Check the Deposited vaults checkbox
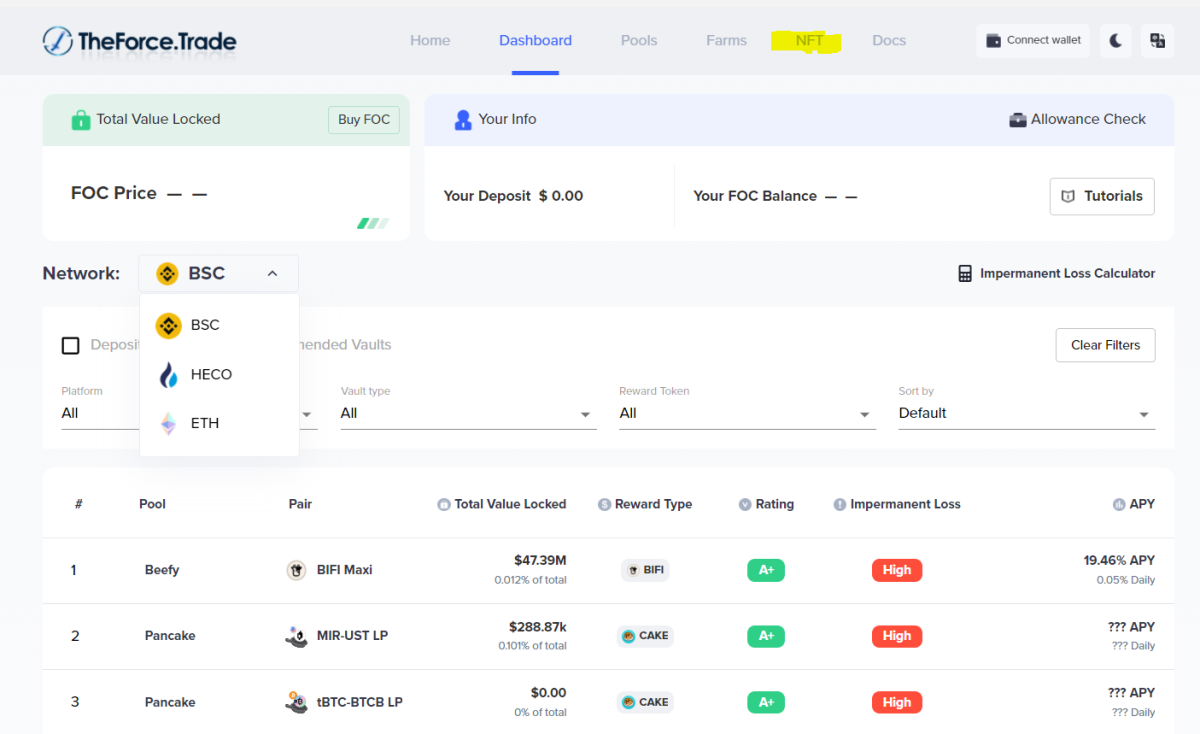The image size is (1200, 734). 71,346
